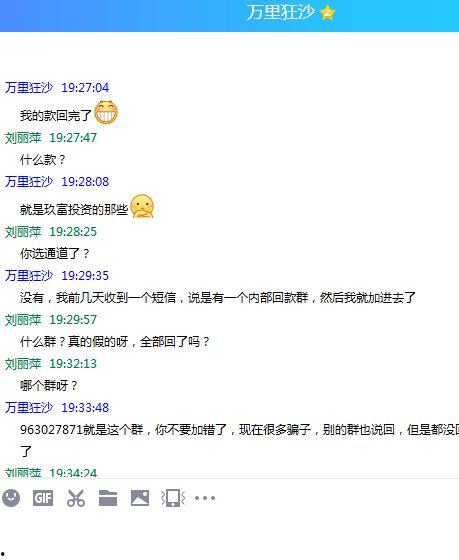Click in the message input box
Image resolution: width=459 pixels, height=560 pixels.
point(229,534)
